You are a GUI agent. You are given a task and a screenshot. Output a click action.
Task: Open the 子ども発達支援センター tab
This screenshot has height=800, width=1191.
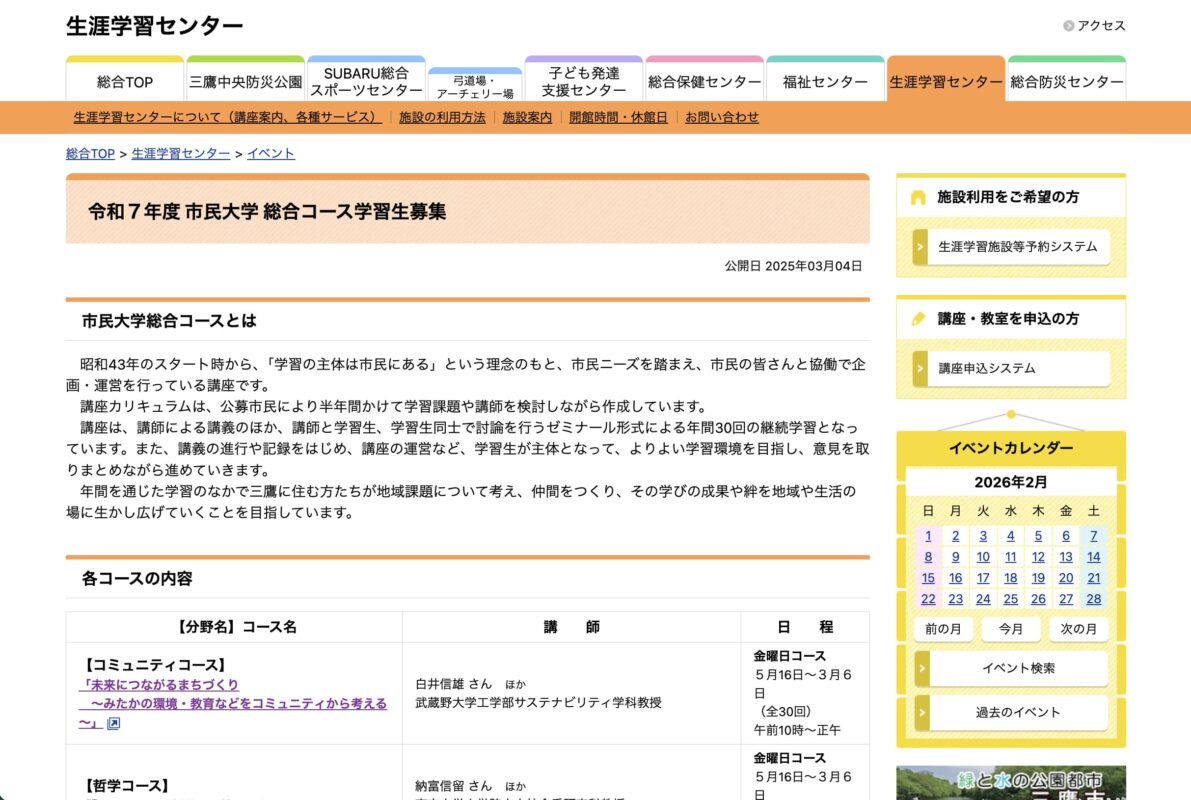tap(584, 82)
